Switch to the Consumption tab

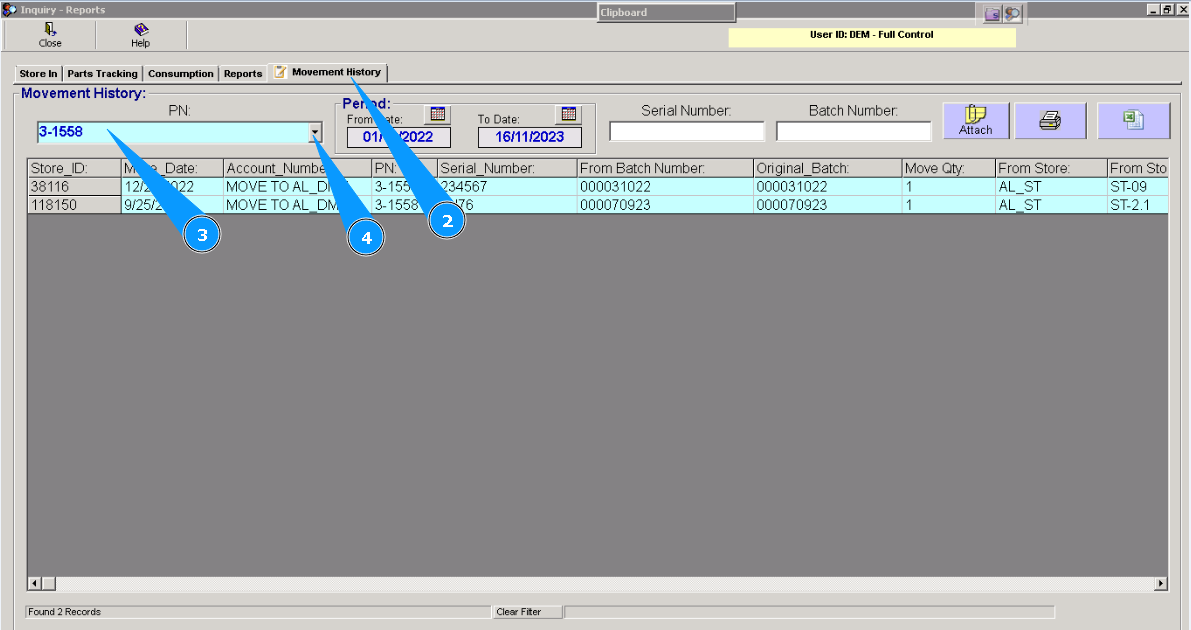[x=181, y=74]
